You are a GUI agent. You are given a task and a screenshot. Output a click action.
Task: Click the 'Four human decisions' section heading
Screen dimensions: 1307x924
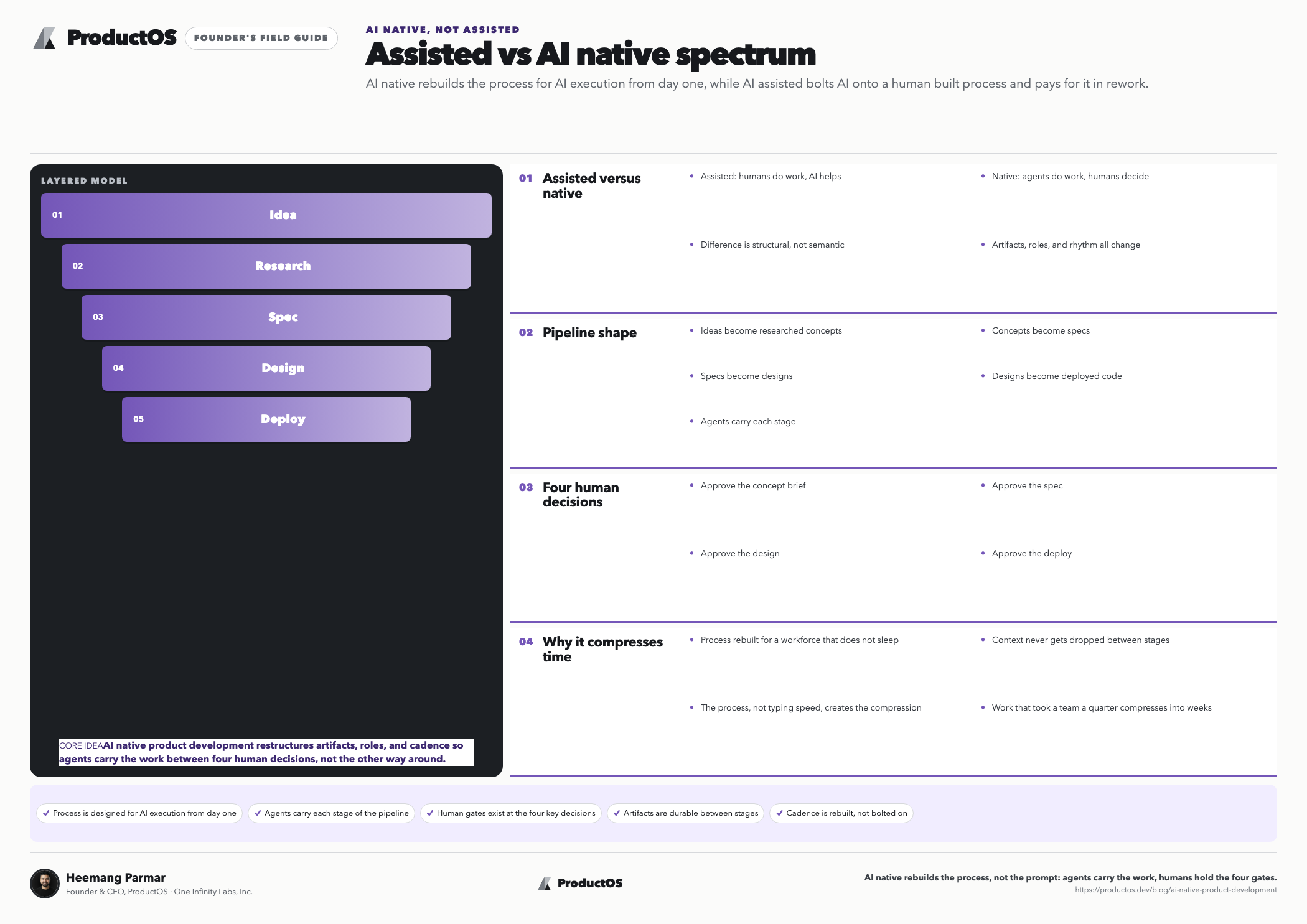[x=581, y=495]
